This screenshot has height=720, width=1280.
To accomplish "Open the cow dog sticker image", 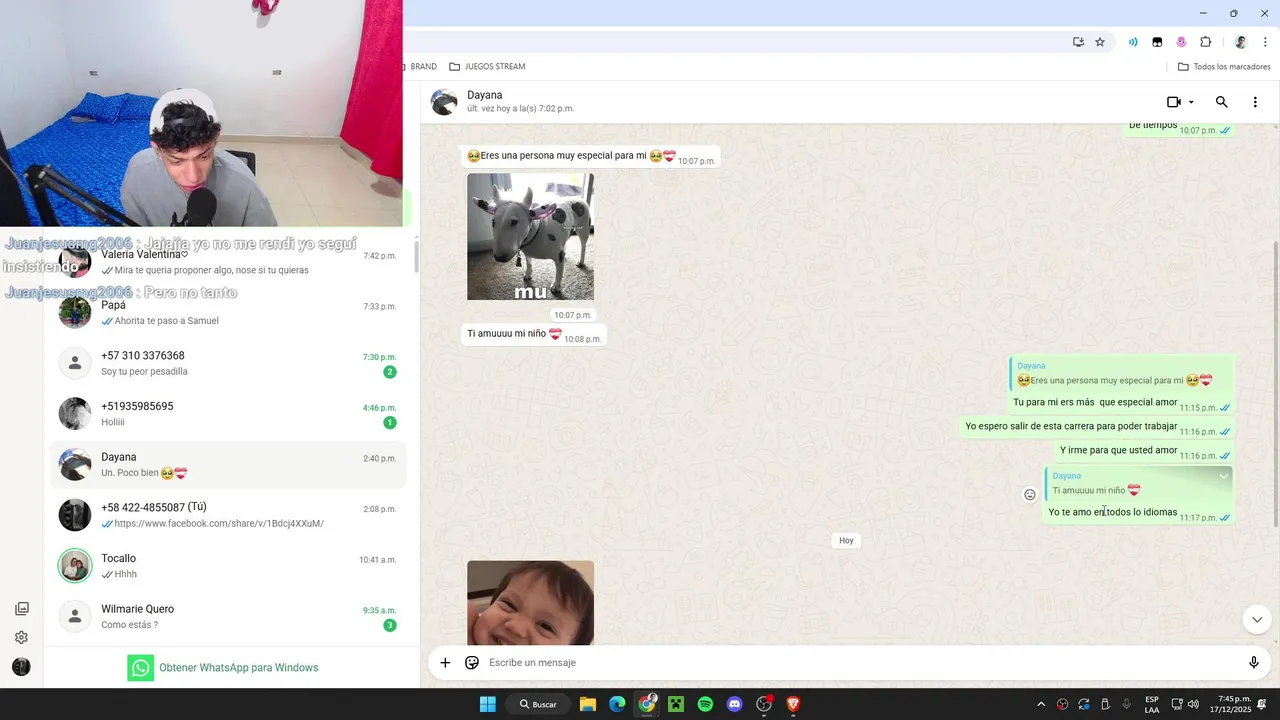I will coord(530,237).
